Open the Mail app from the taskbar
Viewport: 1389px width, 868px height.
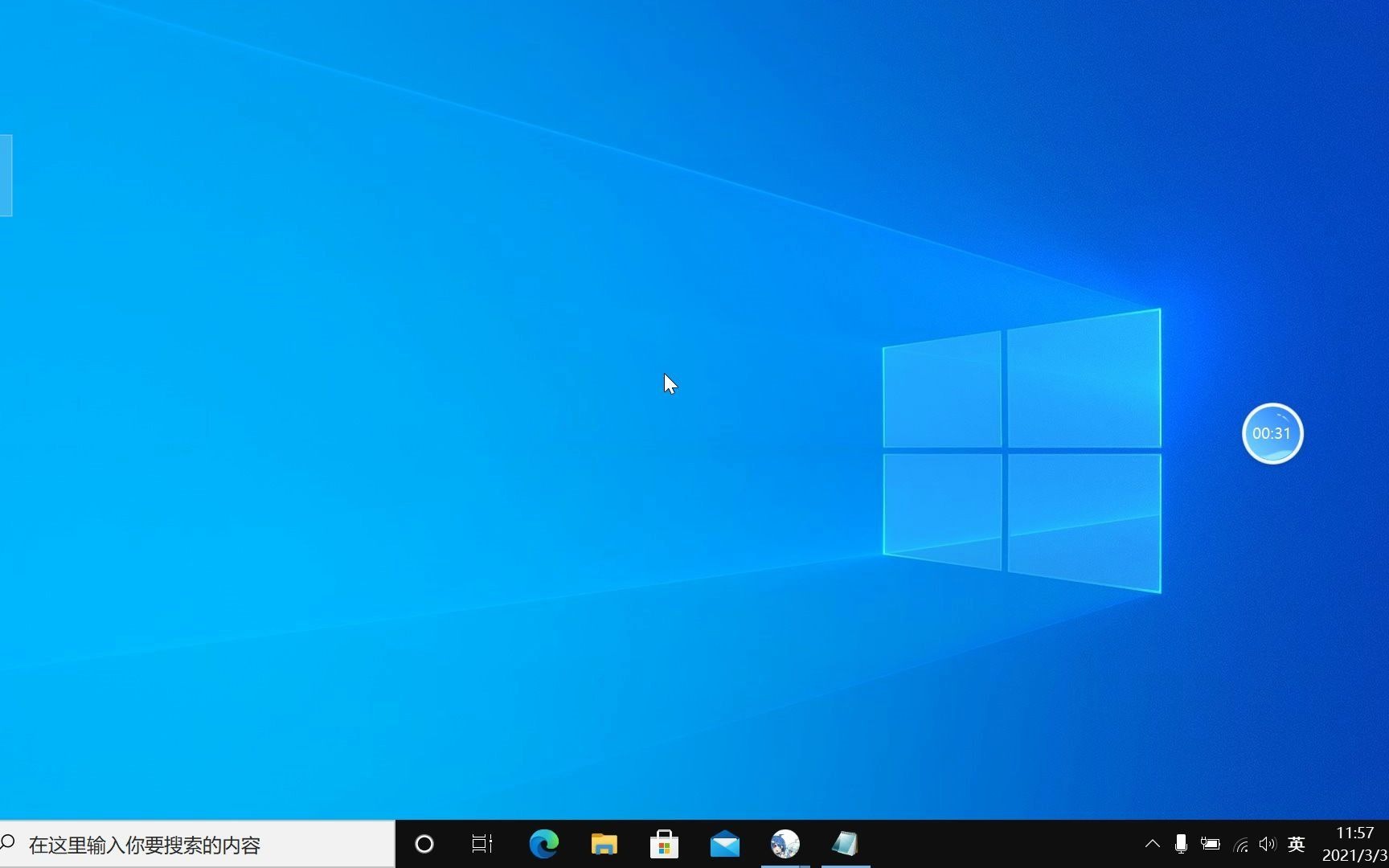(x=725, y=844)
